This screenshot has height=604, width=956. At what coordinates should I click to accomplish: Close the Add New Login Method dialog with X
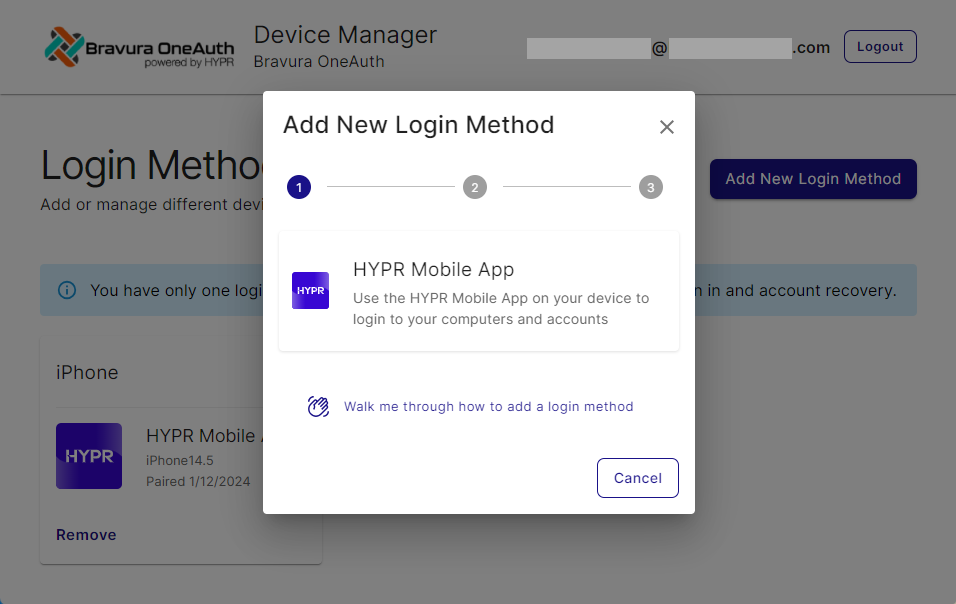pyautogui.click(x=667, y=127)
